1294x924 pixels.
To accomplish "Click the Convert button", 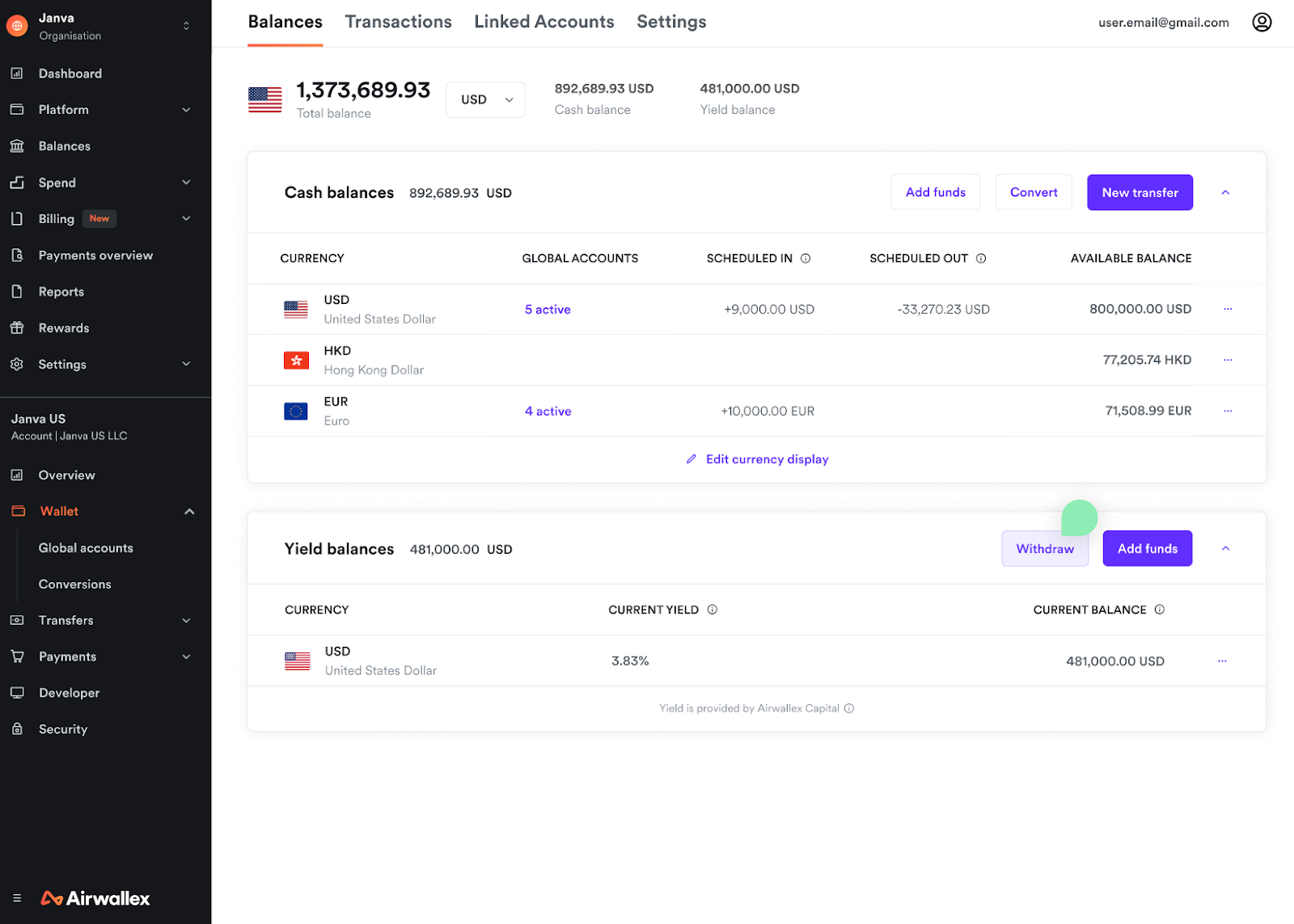I will click(1034, 192).
